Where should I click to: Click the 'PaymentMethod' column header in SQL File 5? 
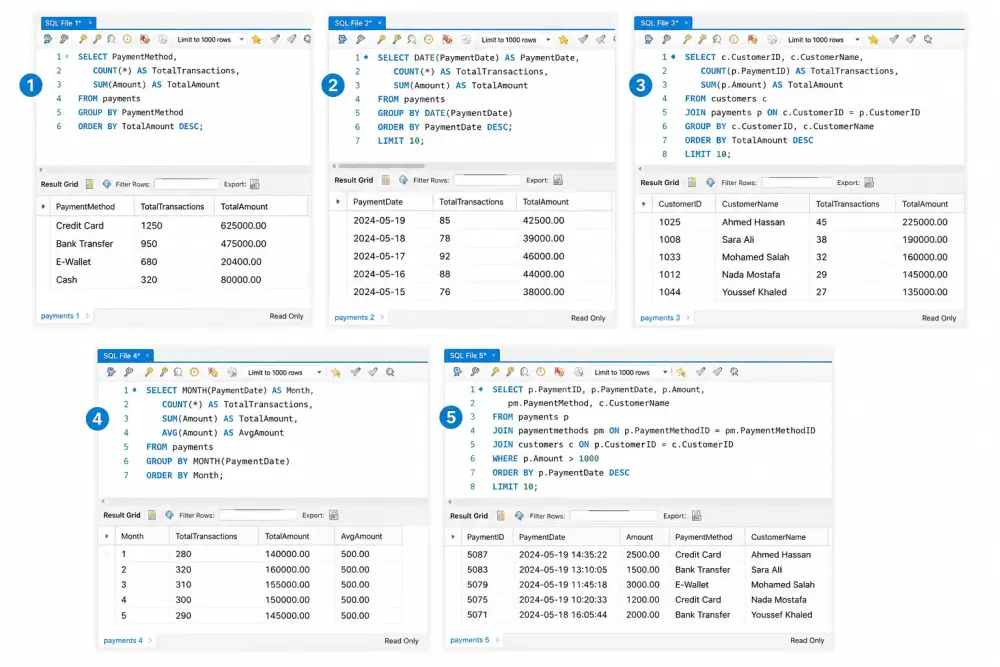(703, 537)
